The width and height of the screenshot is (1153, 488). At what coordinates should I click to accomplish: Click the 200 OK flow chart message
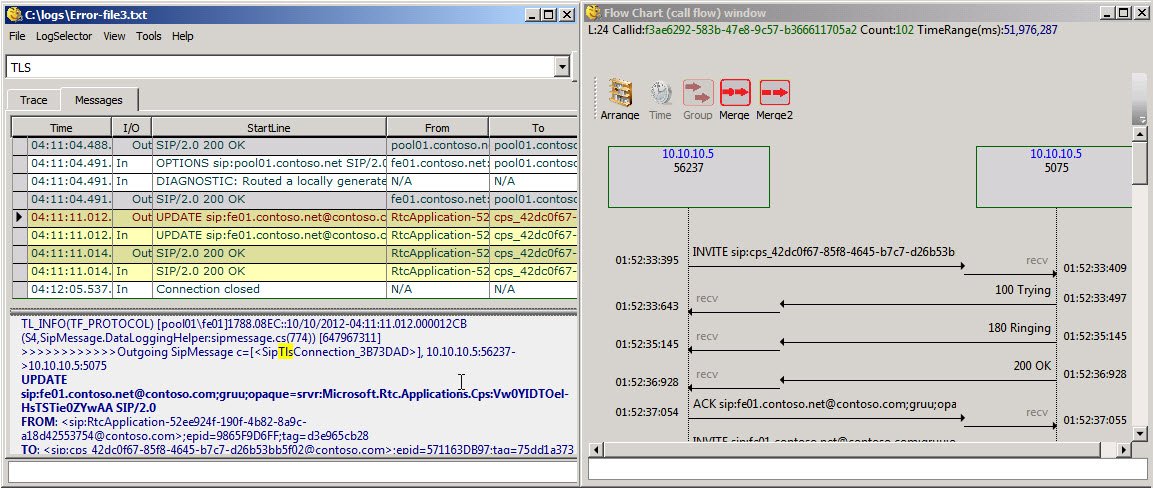1032,366
